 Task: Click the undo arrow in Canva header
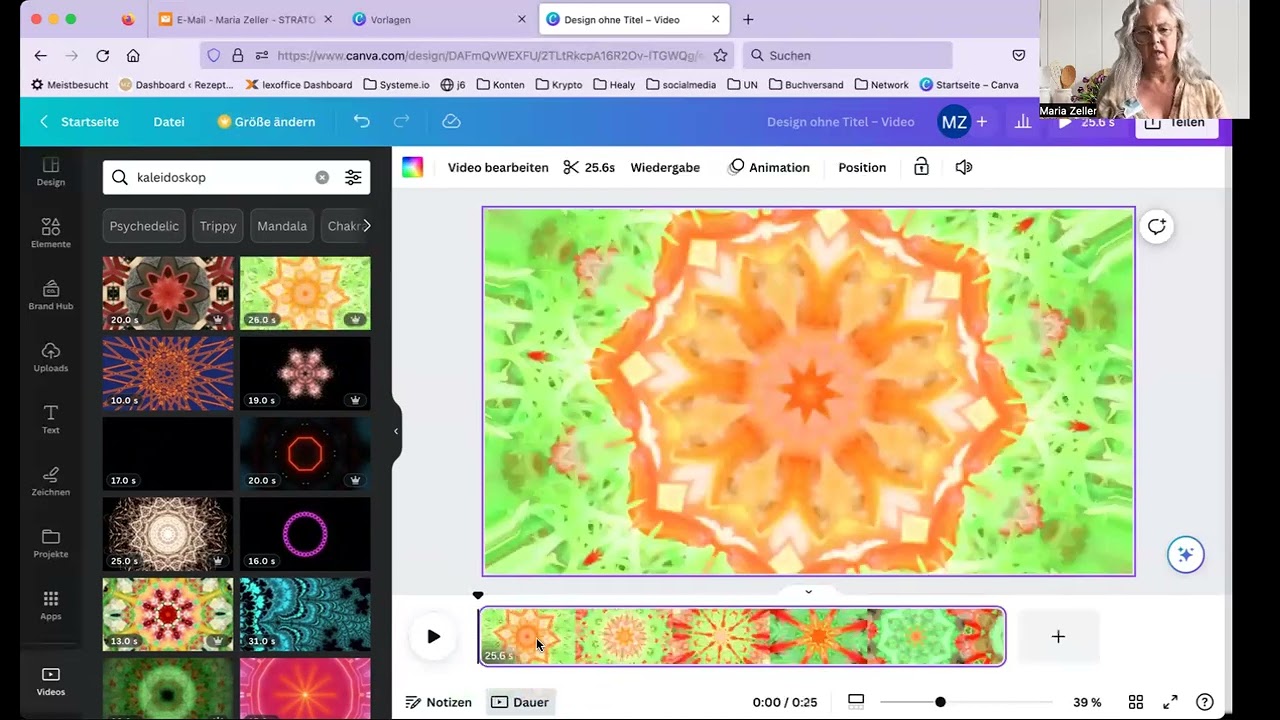[x=361, y=121]
